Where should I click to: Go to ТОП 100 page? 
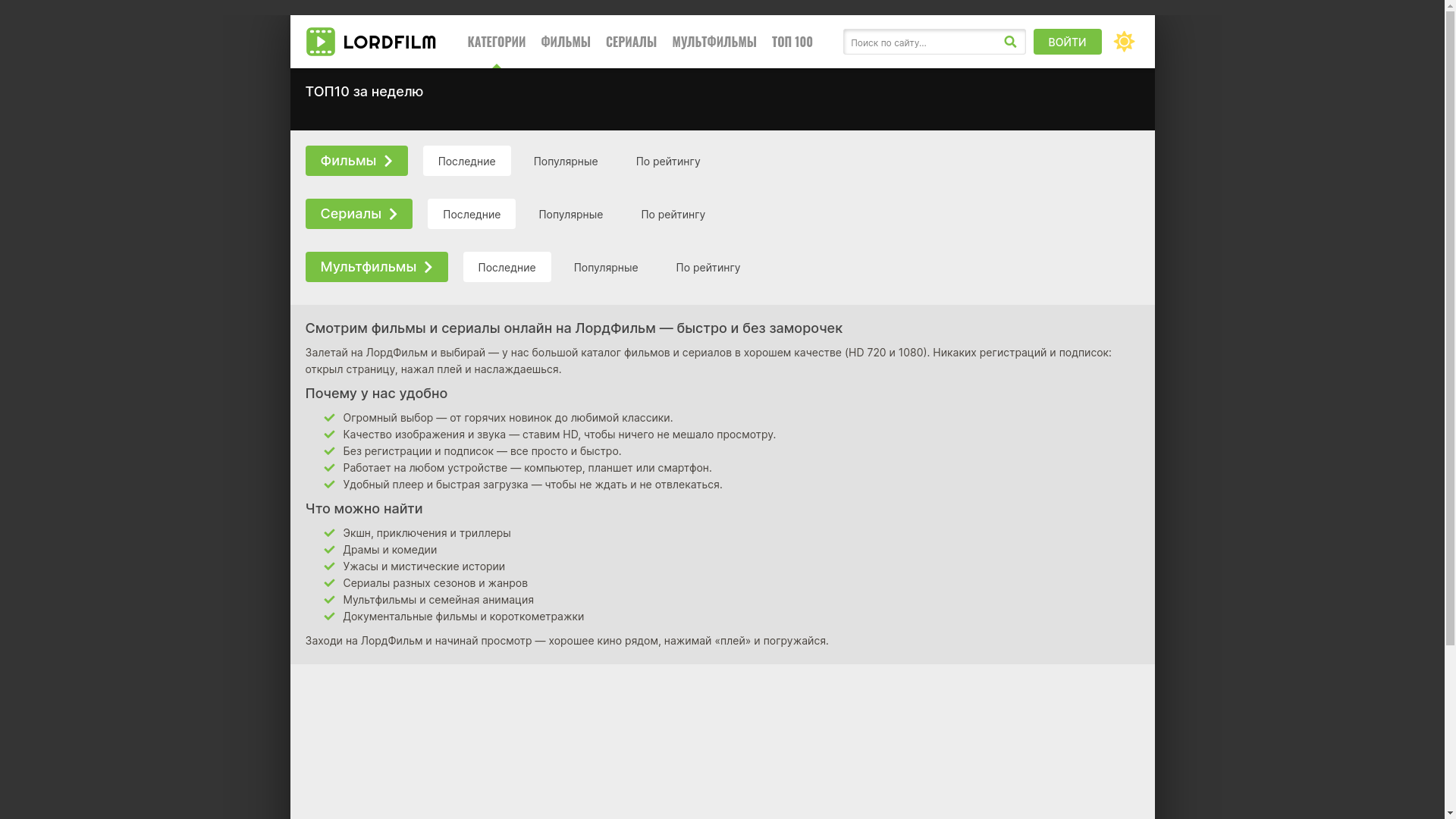(x=792, y=42)
